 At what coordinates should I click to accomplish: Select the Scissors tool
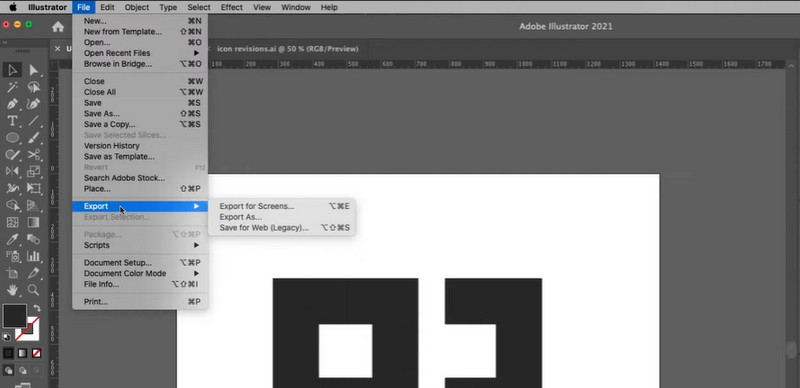point(34,154)
